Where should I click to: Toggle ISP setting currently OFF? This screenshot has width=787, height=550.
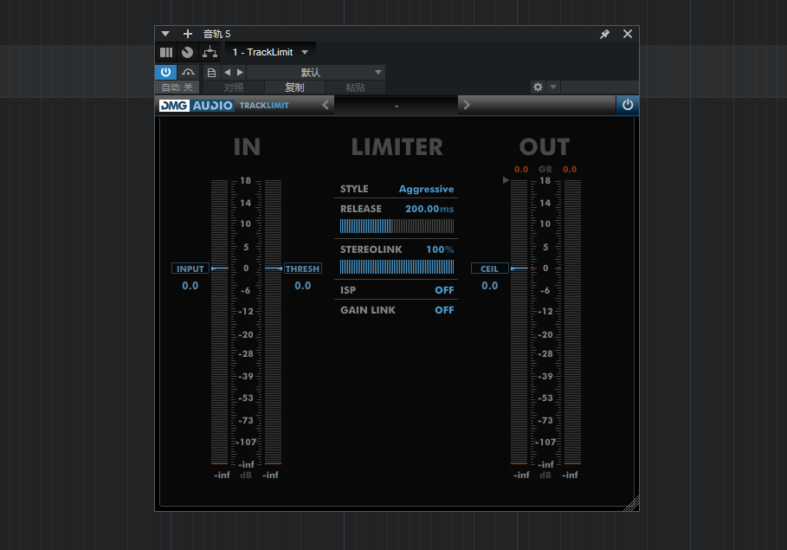point(443,290)
